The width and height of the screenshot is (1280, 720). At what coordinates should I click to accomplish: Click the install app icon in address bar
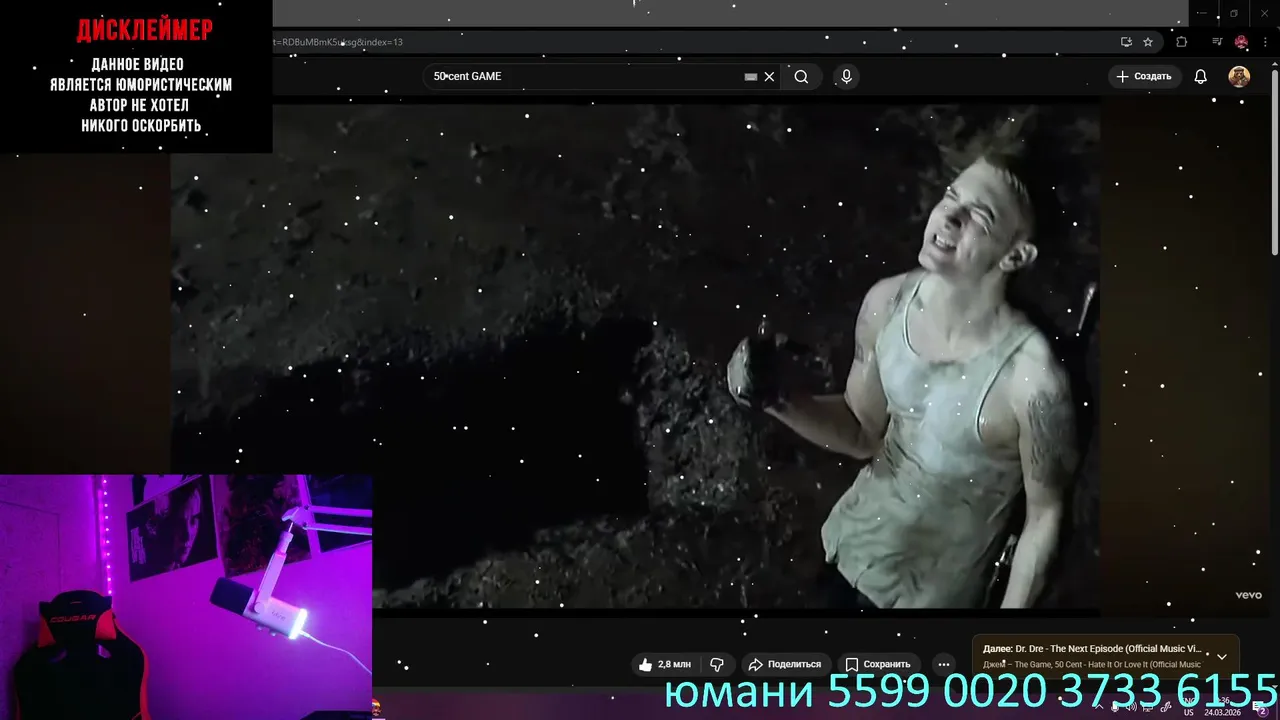(x=1126, y=42)
